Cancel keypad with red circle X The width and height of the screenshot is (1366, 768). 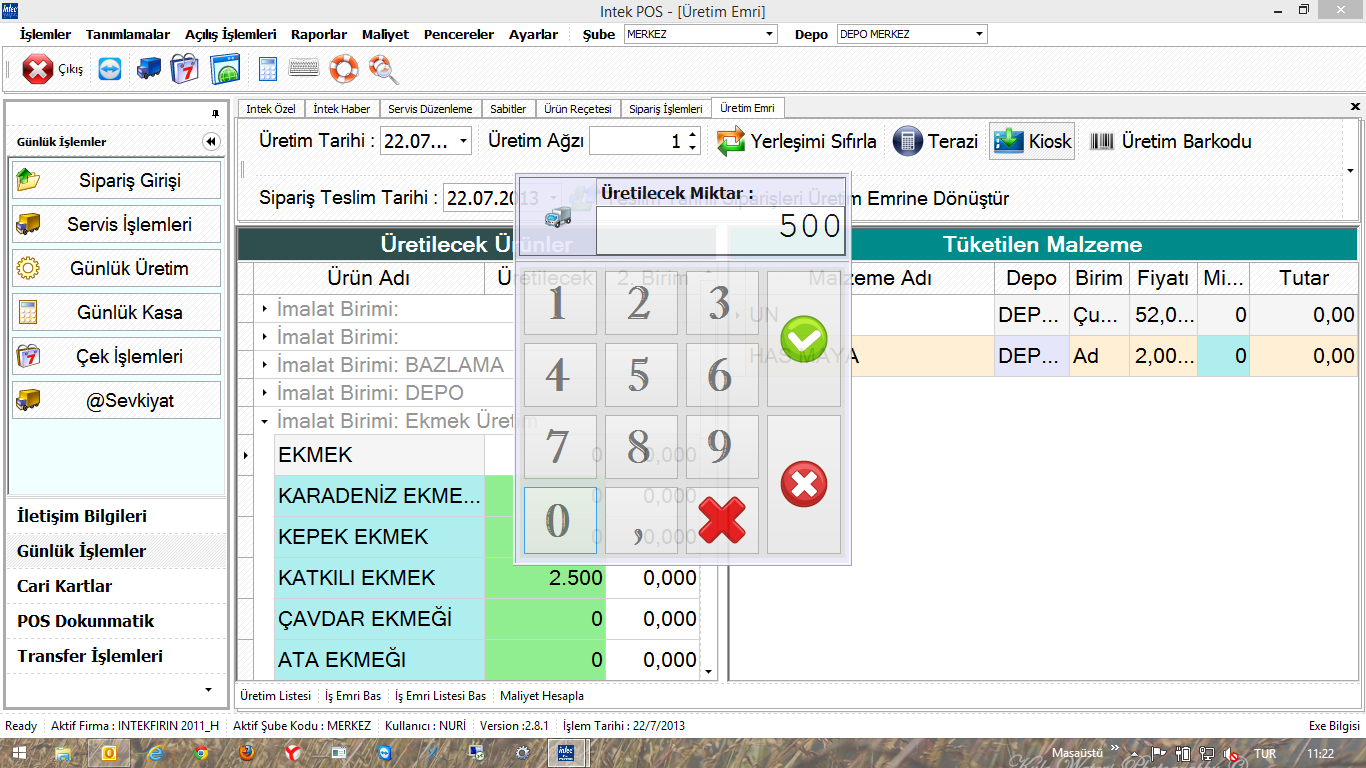click(x=803, y=484)
